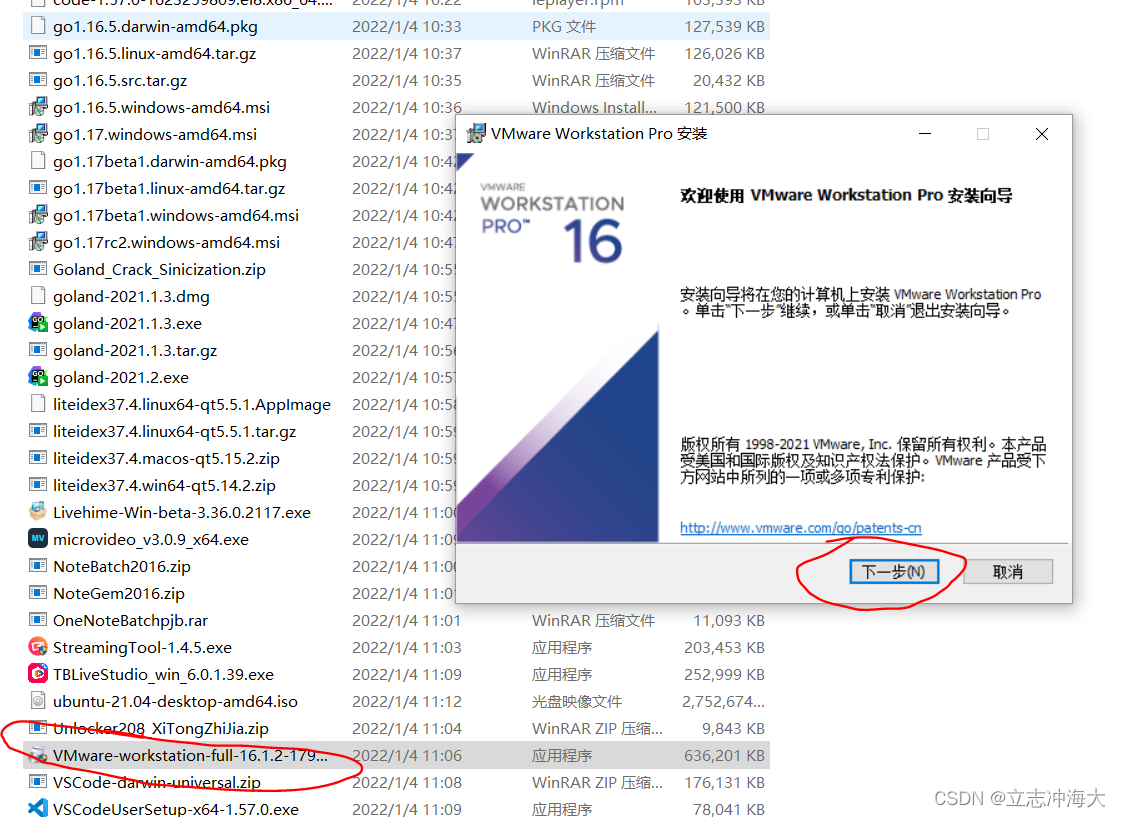Select go1.16.5.windows-amd64.msi installer icon
1121x817 pixels.
click(x=38, y=107)
